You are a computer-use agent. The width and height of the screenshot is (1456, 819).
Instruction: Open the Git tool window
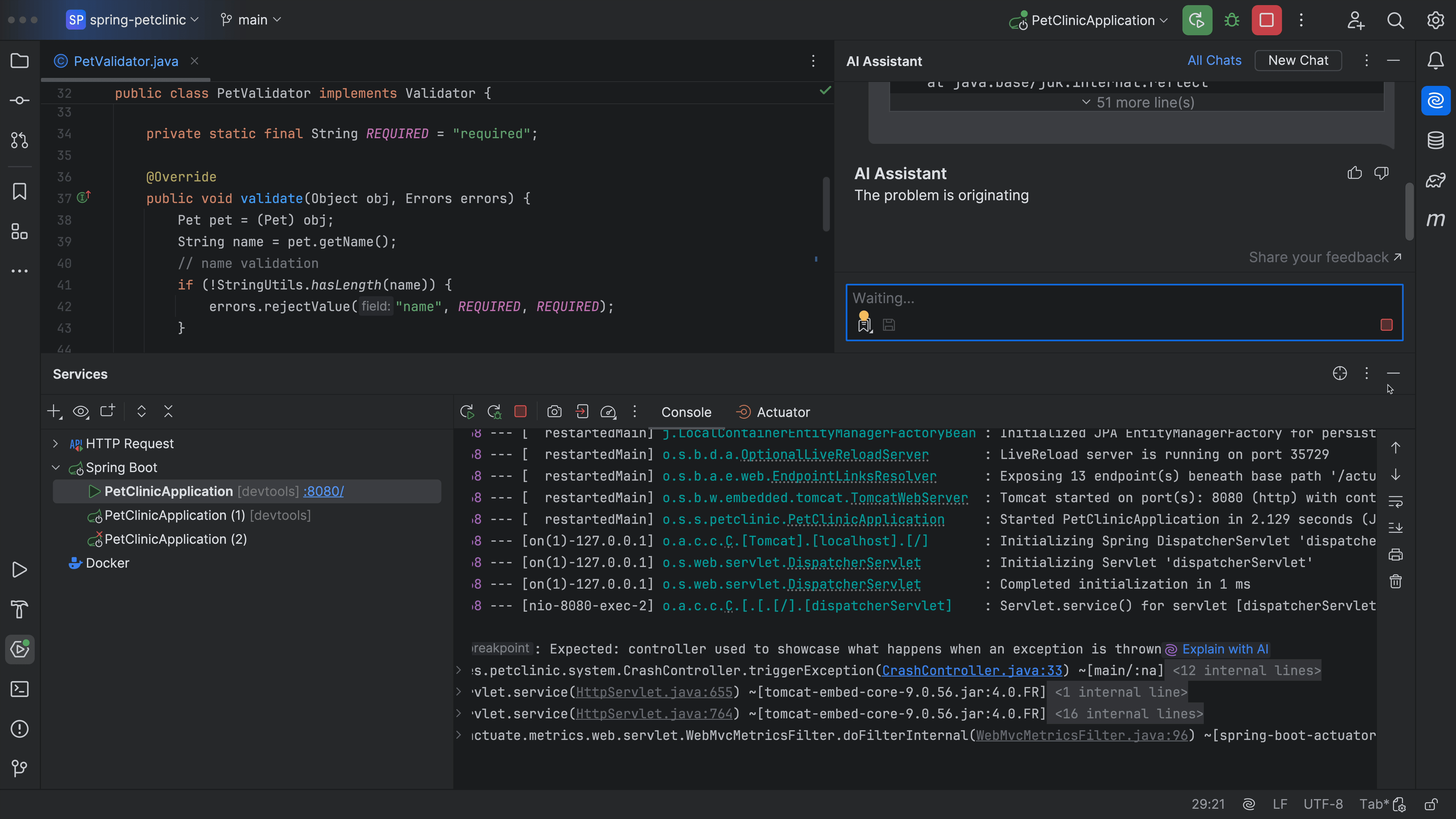[20, 769]
